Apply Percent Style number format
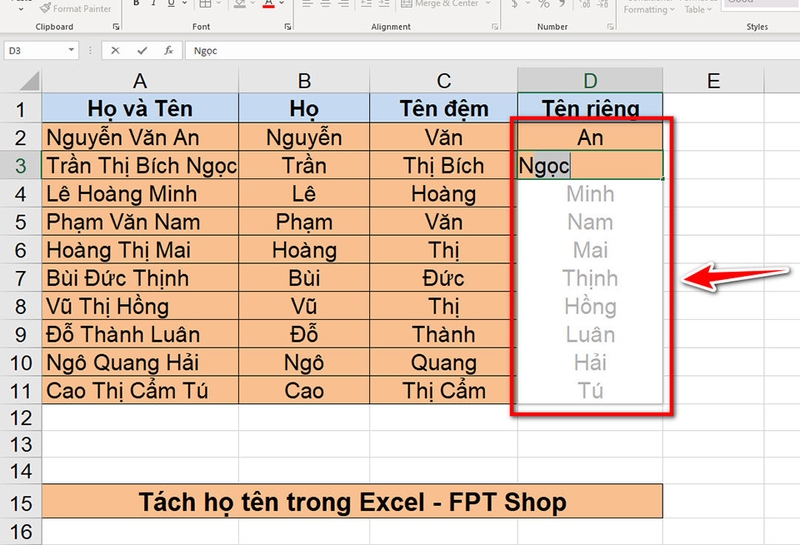The width and height of the screenshot is (800, 545). pyautogui.click(x=544, y=4)
